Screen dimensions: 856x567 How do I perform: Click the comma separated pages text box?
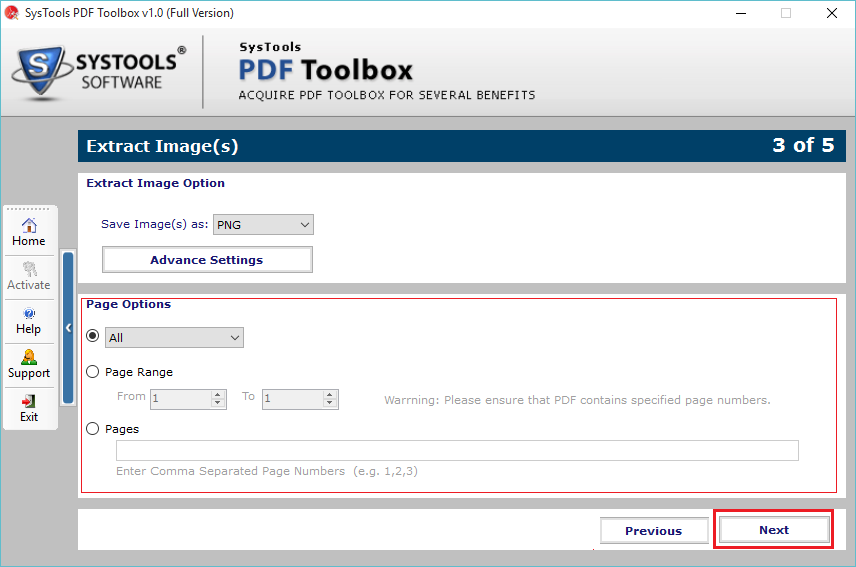(x=457, y=451)
